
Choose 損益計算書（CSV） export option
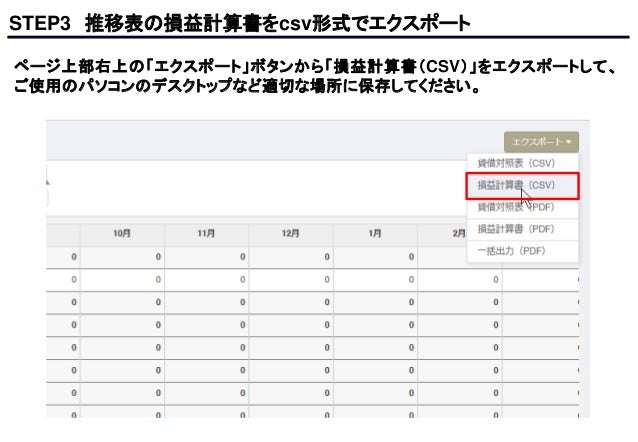[x=522, y=186]
